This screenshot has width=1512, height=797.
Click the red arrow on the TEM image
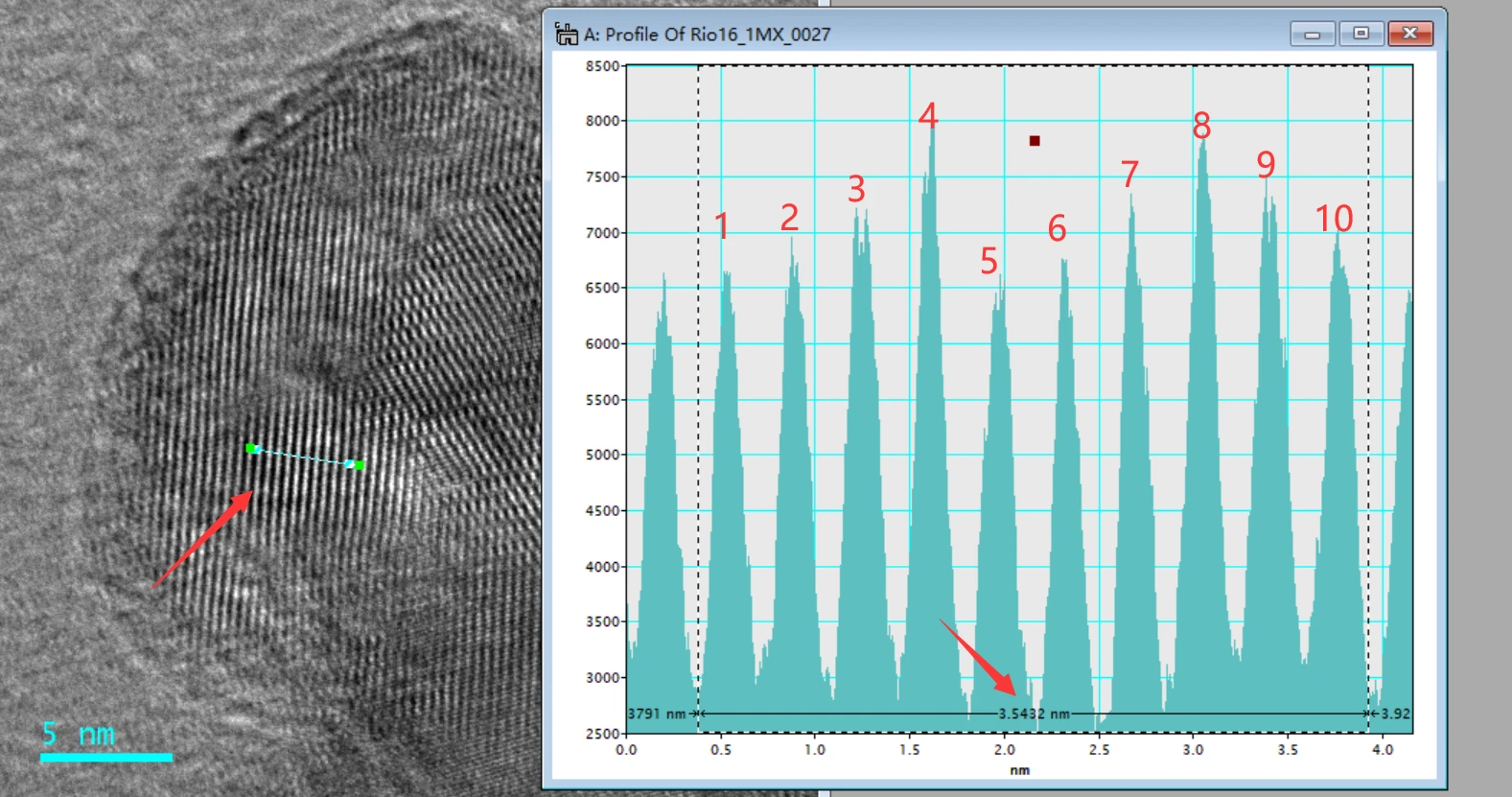coord(203,538)
